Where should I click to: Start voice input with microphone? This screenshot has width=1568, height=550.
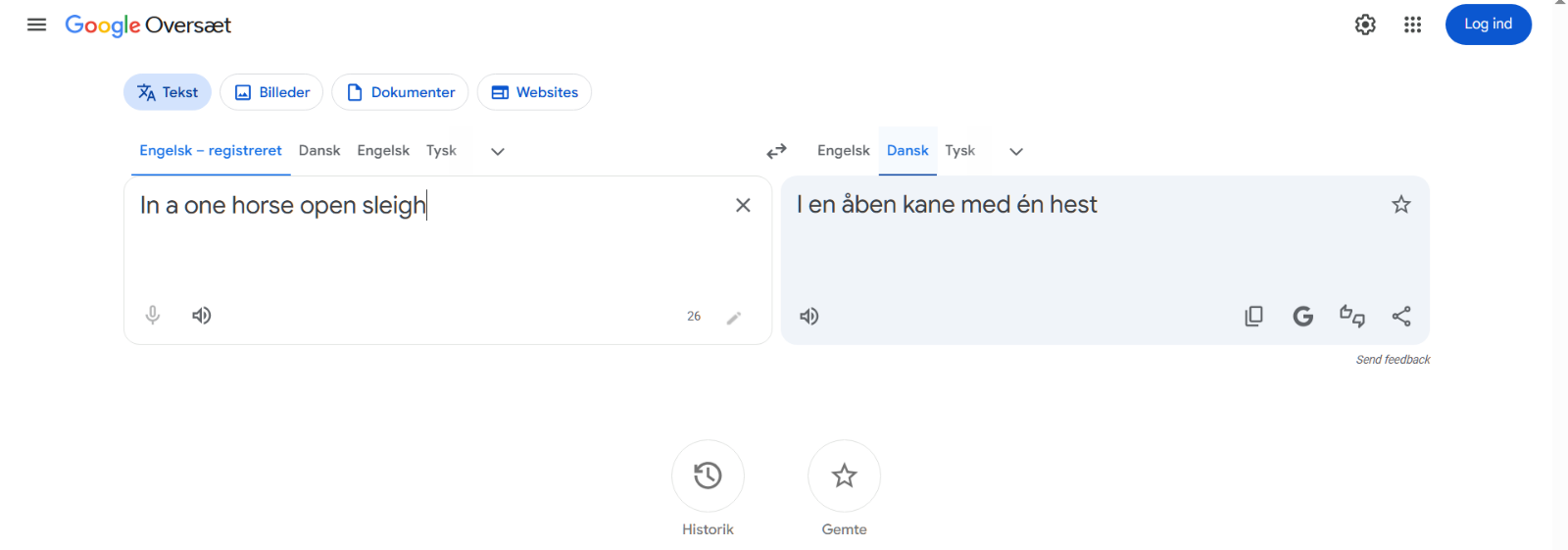(153, 316)
